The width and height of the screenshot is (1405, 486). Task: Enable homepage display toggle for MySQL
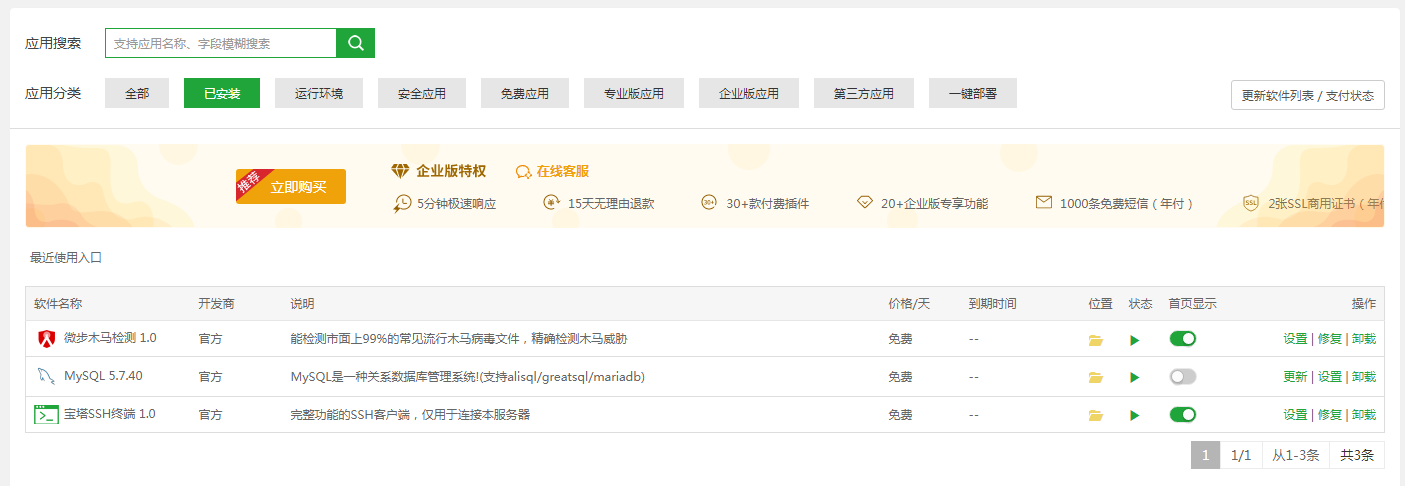[1183, 377]
